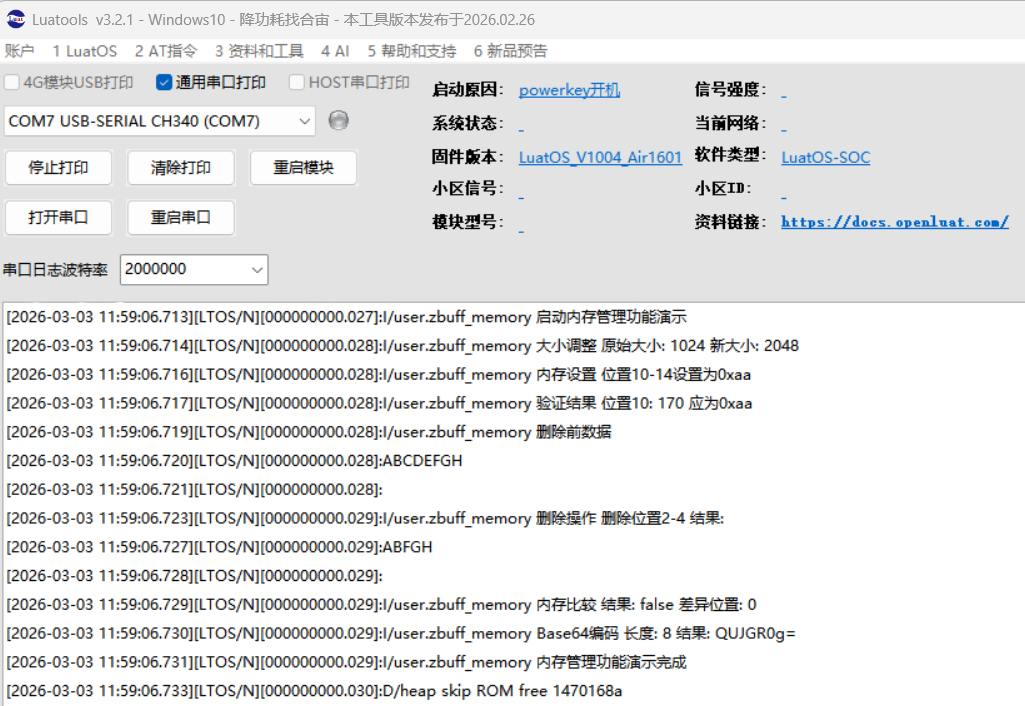Click the 重启串口 button
This screenshot has height=706, width=1025.
[181, 218]
